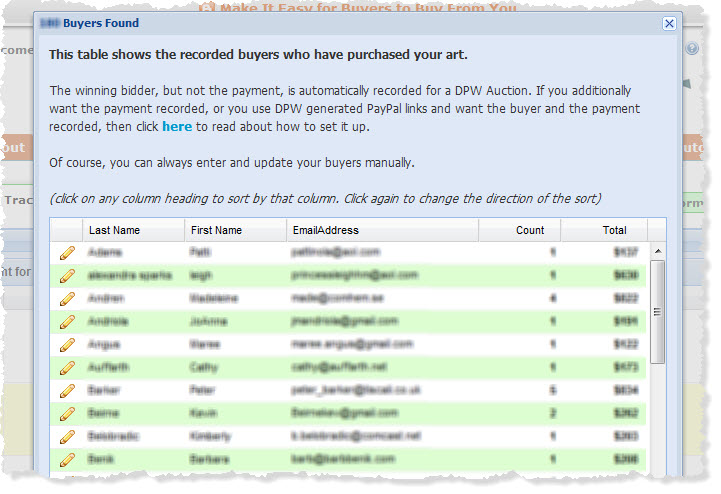The width and height of the screenshot is (721, 494).
Task: Edit the second row buyer with pencil icon
Action: [67, 276]
